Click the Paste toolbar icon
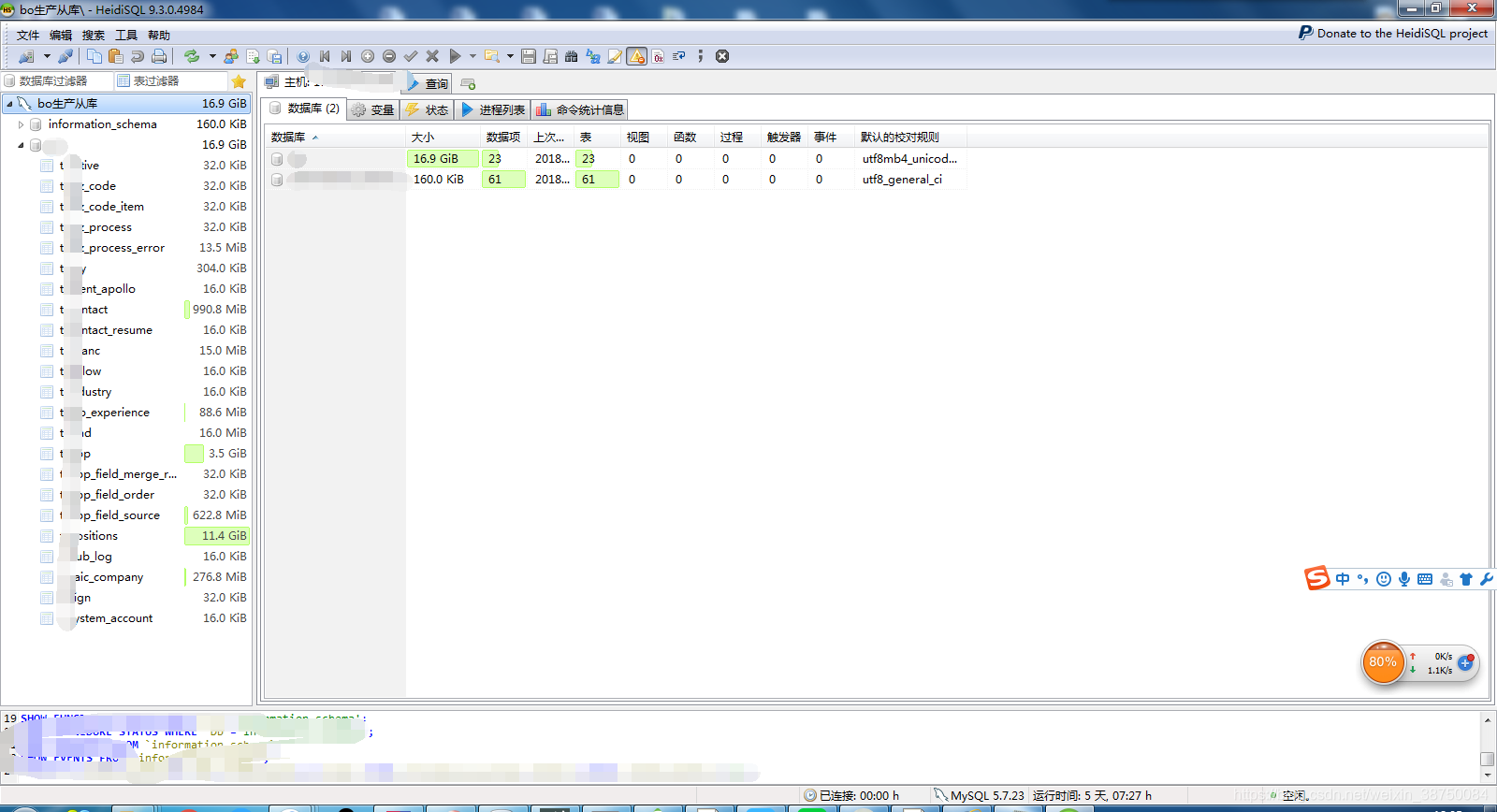 [115, 56]
